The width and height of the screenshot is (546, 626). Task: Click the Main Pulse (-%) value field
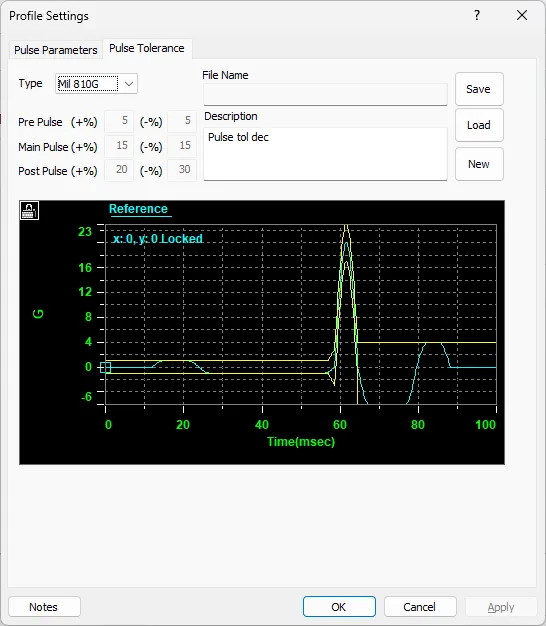pos(182,146)
